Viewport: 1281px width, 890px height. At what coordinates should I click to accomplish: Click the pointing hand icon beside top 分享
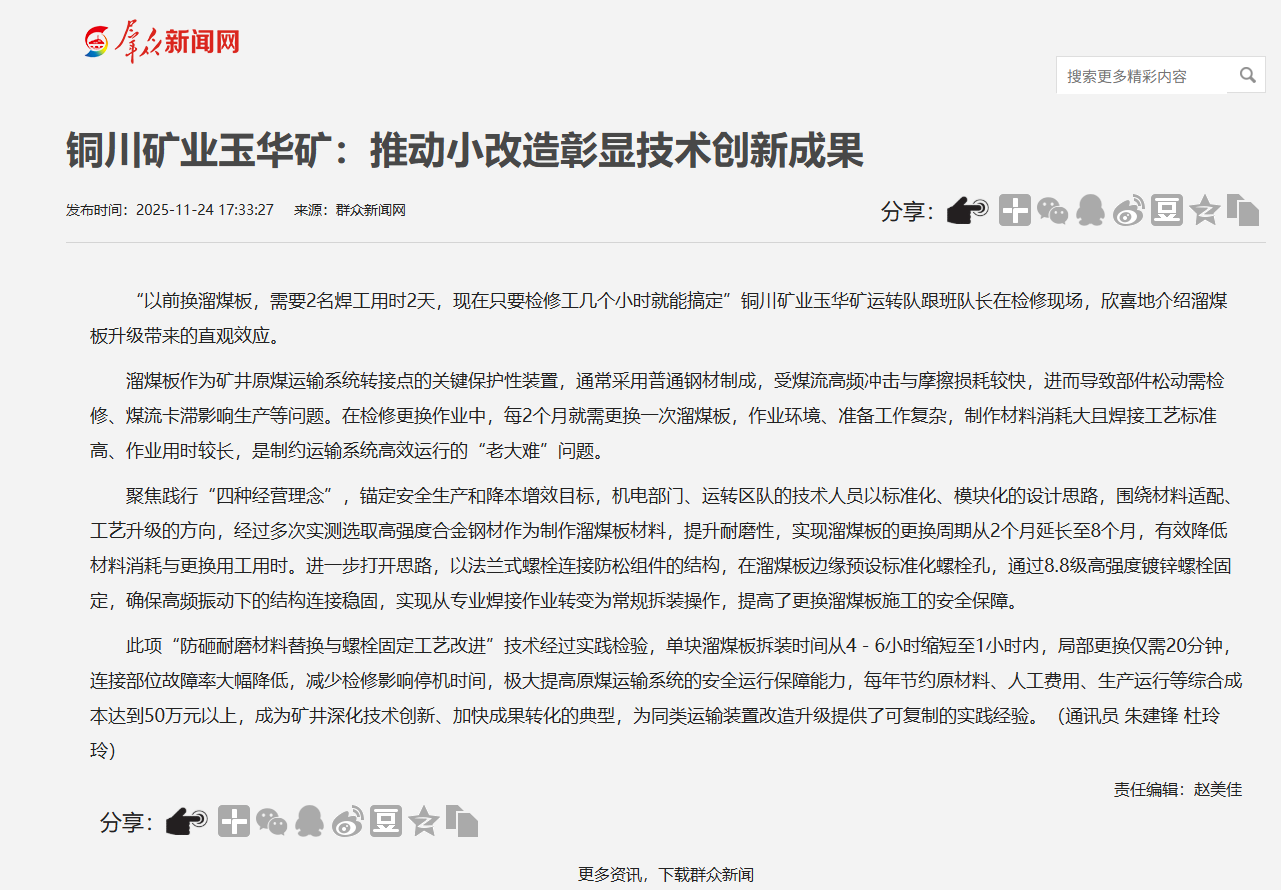(x=967, y=210)
